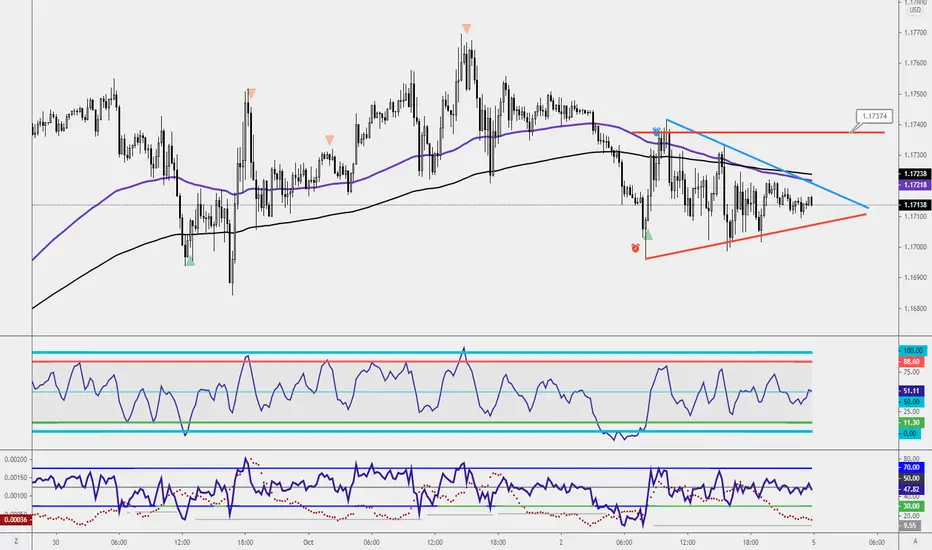Select the topmost orange down-triangle marker
Image resolution: width=932 pixels, height=550 pixels.
[x=467, y=29]
